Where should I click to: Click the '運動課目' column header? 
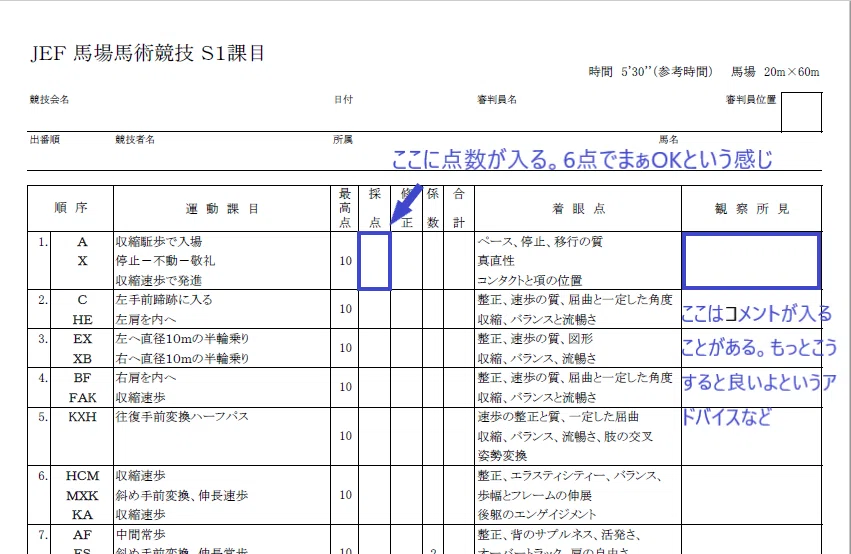[x=222, y=209]
